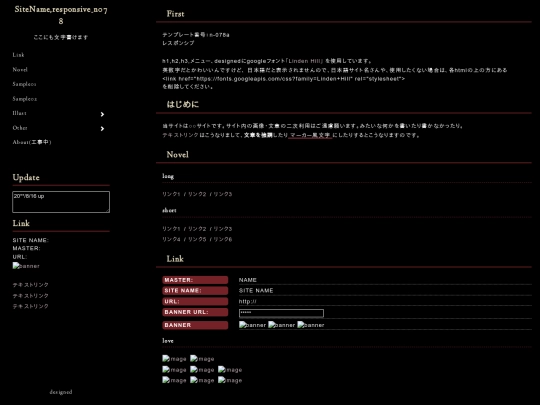Click リンク5 under short section
The height and width of the screenshot is (405, 540).
point(197,239)
